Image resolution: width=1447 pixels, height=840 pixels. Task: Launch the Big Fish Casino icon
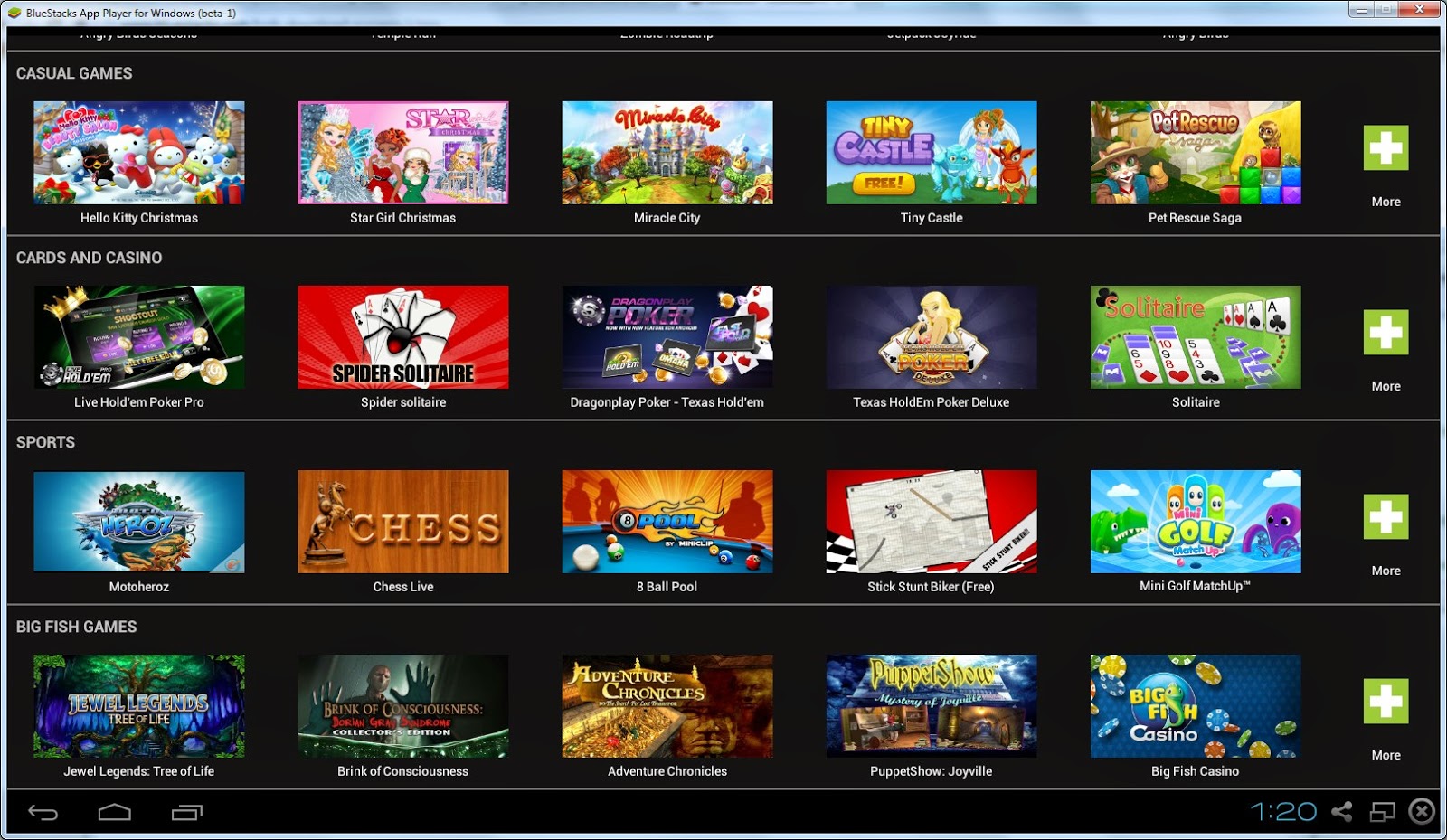(x=1196, y=706)
